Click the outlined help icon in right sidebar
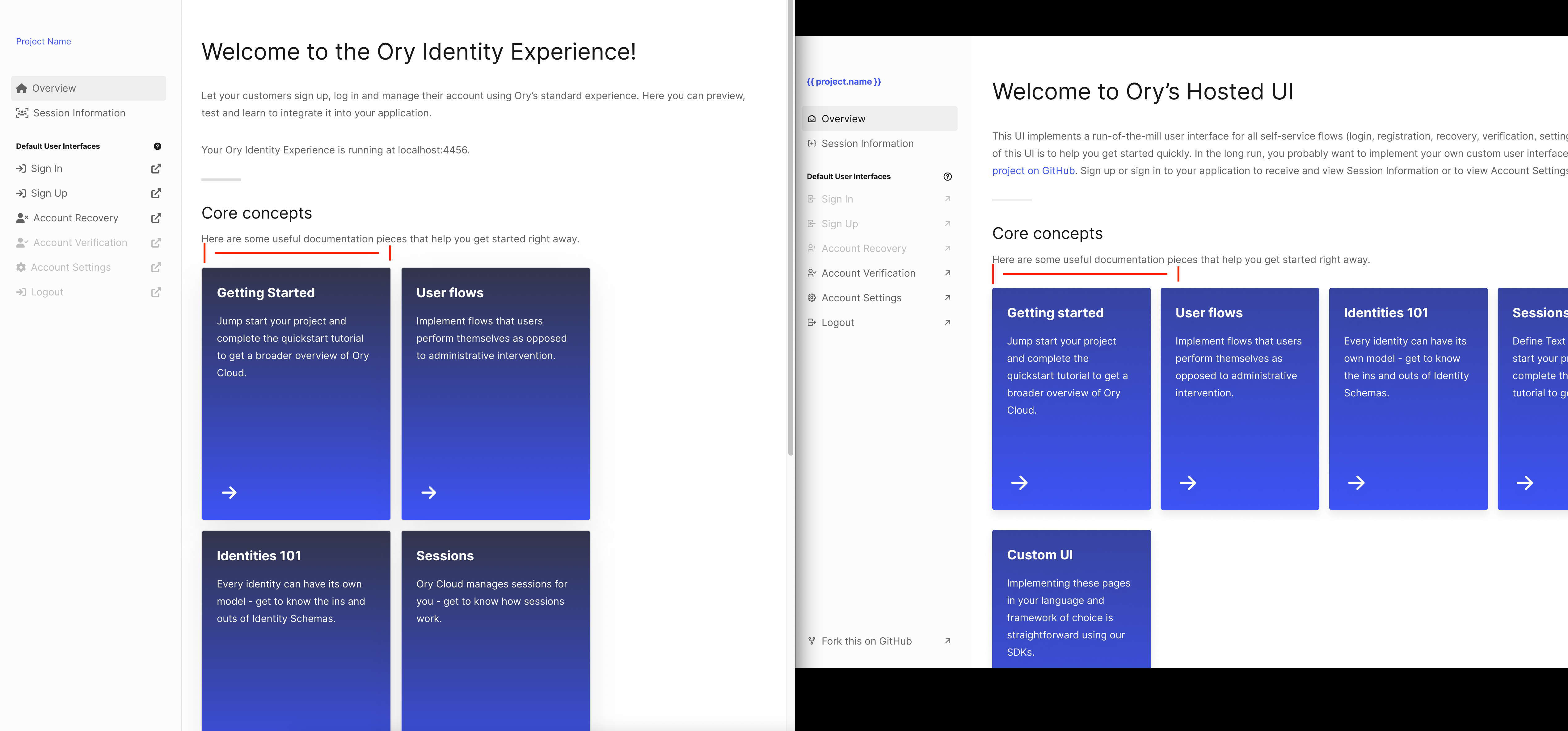The height and width of the screenshot is (731, 1568). pyautogui.click(x=948, y=177)
